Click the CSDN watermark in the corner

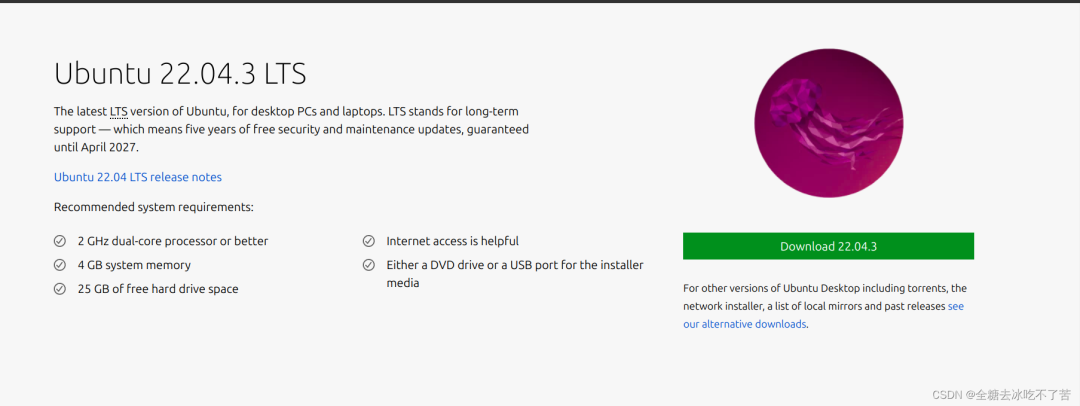(1002, 395)
